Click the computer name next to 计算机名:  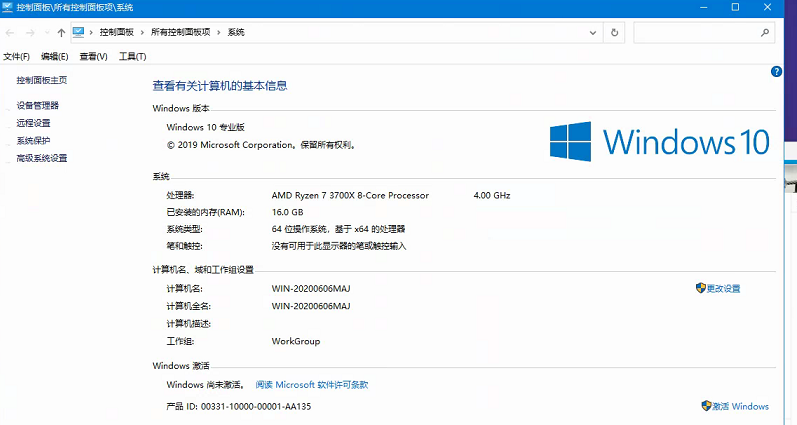[x=311, y=289]
